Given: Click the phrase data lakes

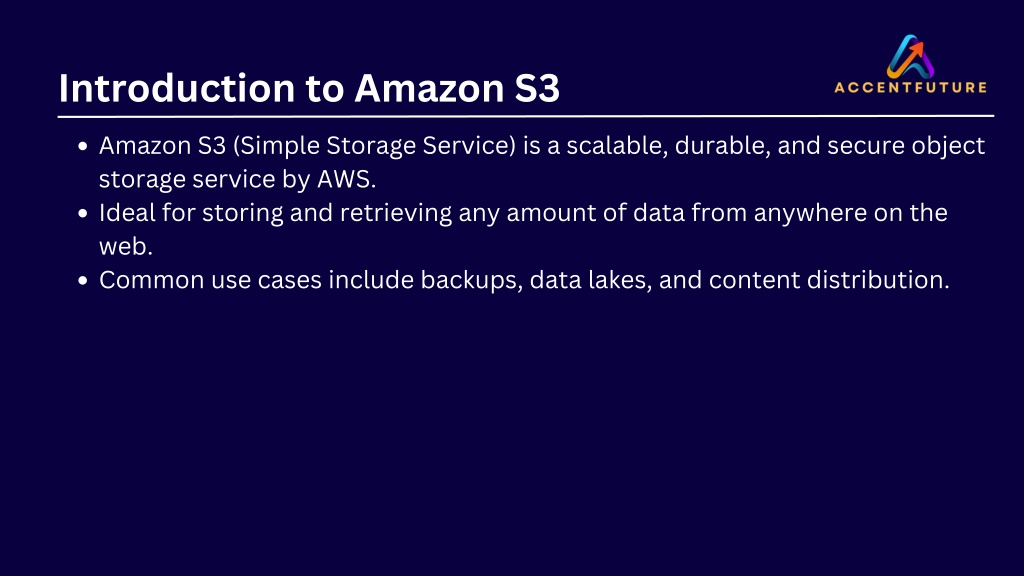Looking at the screenshot, I should pyautogui.click(x=590, y=280).
